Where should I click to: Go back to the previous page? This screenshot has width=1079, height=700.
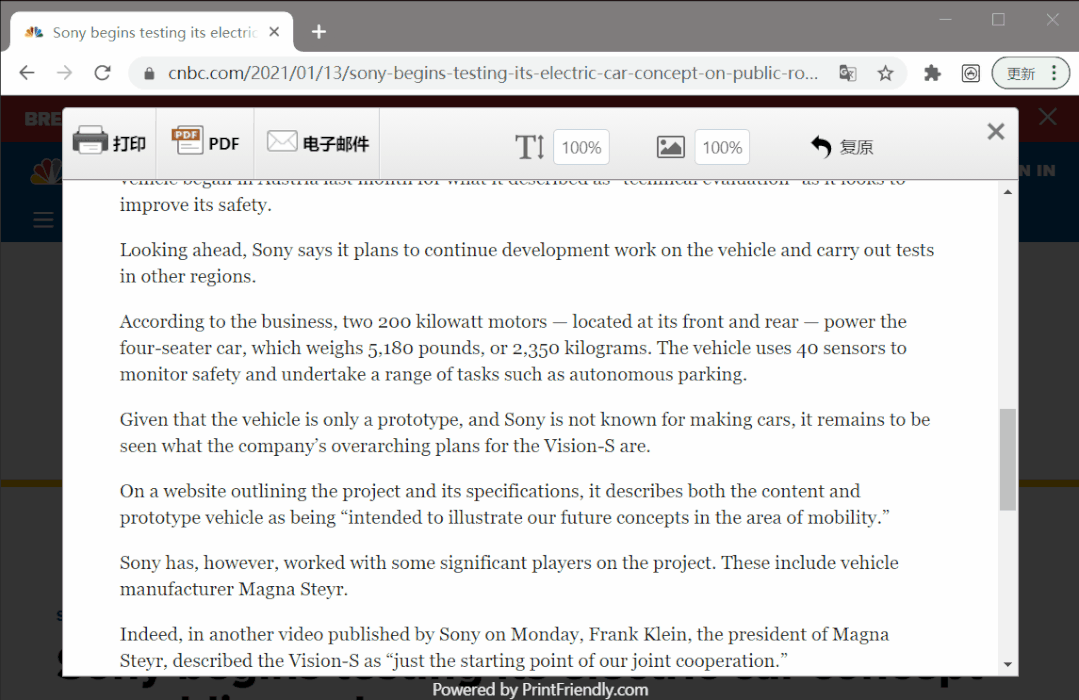point(27,73)
